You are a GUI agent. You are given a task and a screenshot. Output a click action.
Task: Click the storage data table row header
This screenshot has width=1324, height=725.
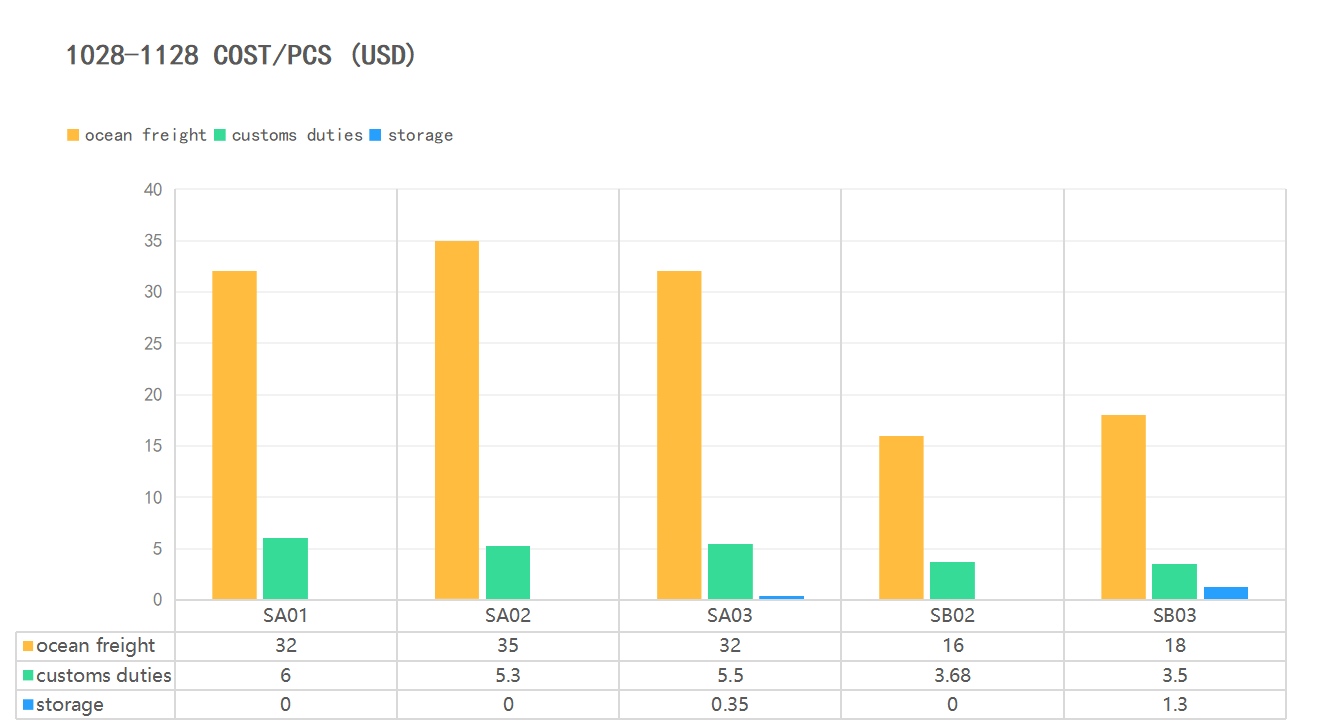pos(95,704)
